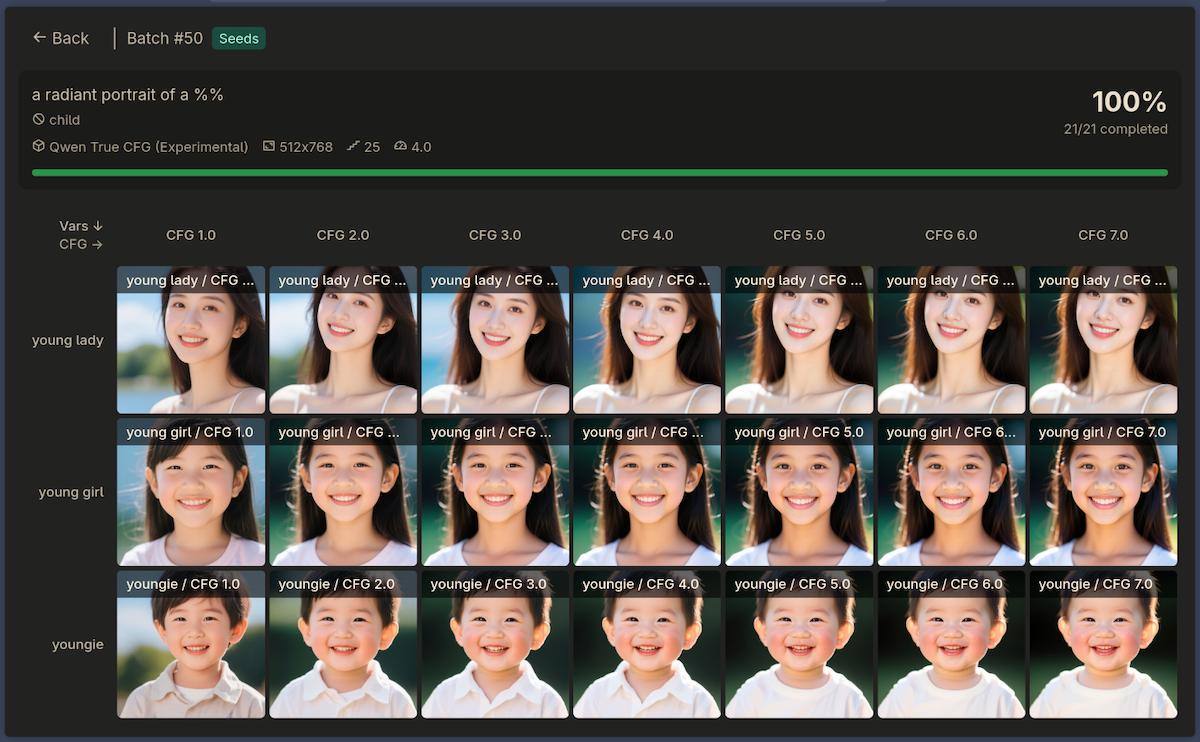Click the young girl row label

[70, 492]
